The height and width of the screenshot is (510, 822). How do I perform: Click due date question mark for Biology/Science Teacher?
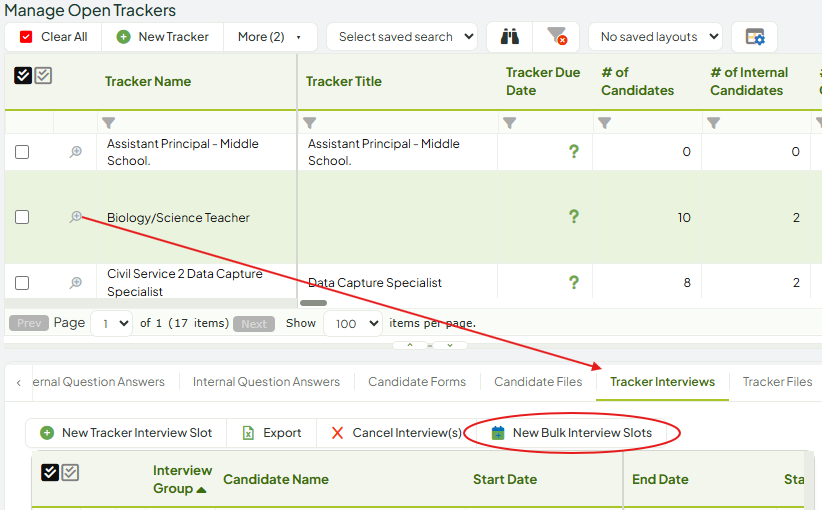(x=574, y=216)
